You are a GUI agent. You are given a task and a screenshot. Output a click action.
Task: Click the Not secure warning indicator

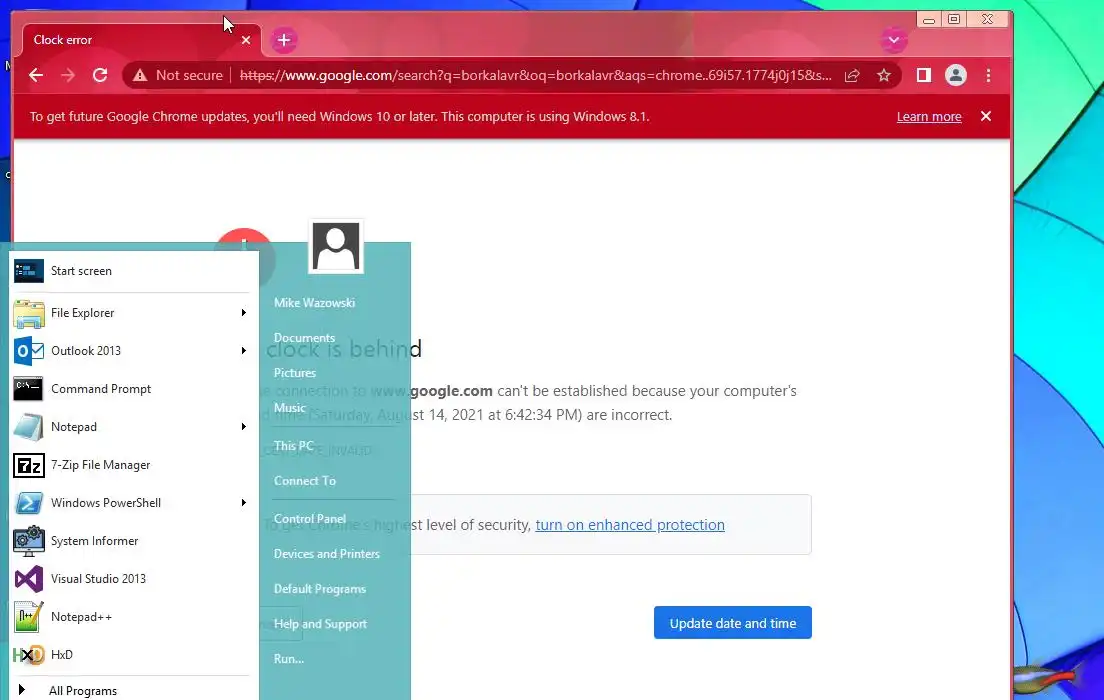pyautogui.click(x=178, y=75)
